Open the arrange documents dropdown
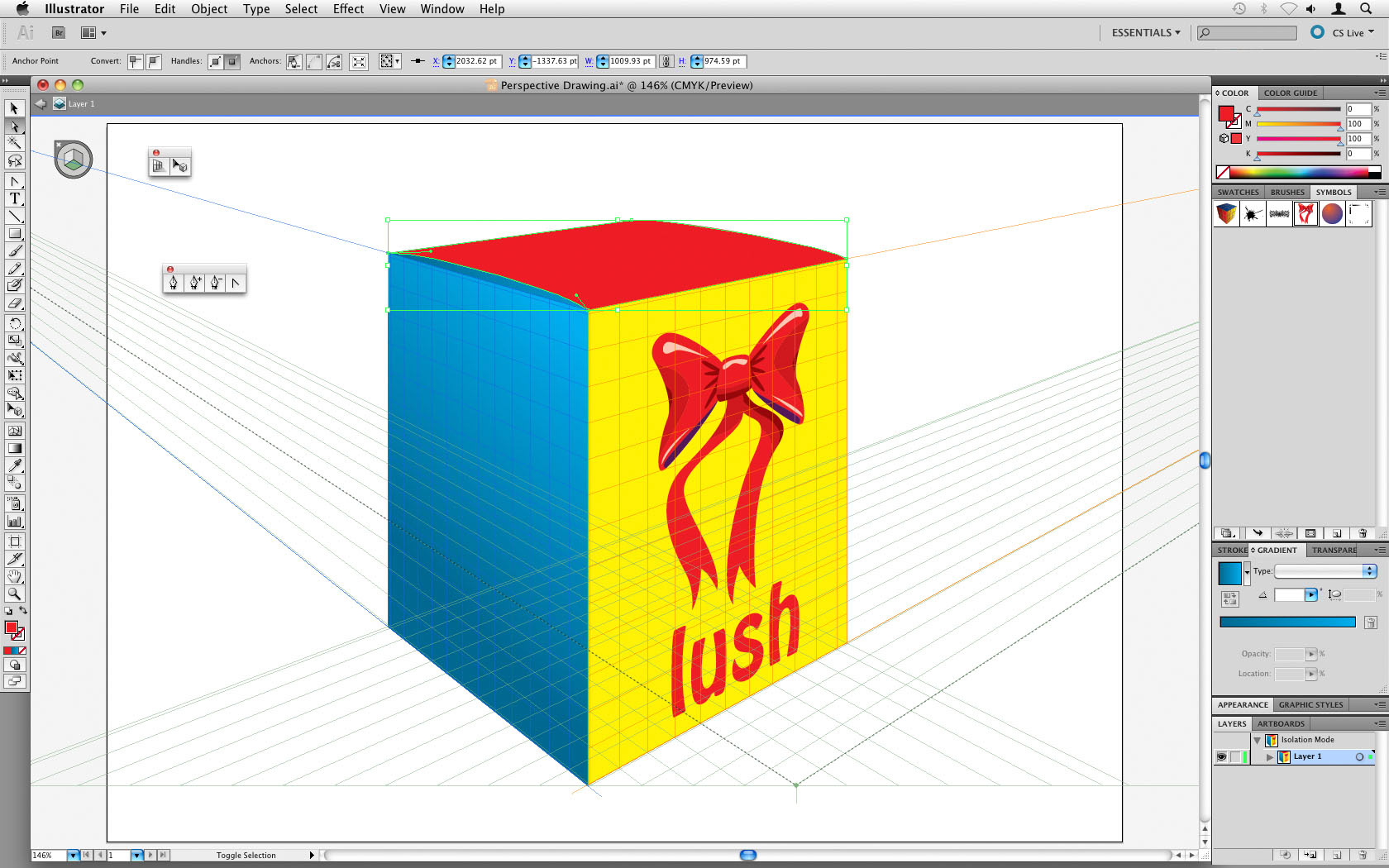This screenshot has width=1389, height=868. coord(93,33)
